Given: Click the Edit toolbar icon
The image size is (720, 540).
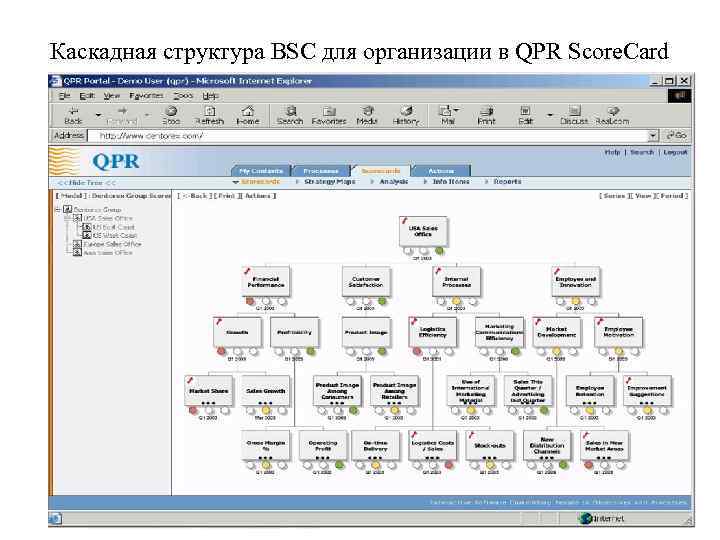Looking at the screenshot, I should (525, 116).
